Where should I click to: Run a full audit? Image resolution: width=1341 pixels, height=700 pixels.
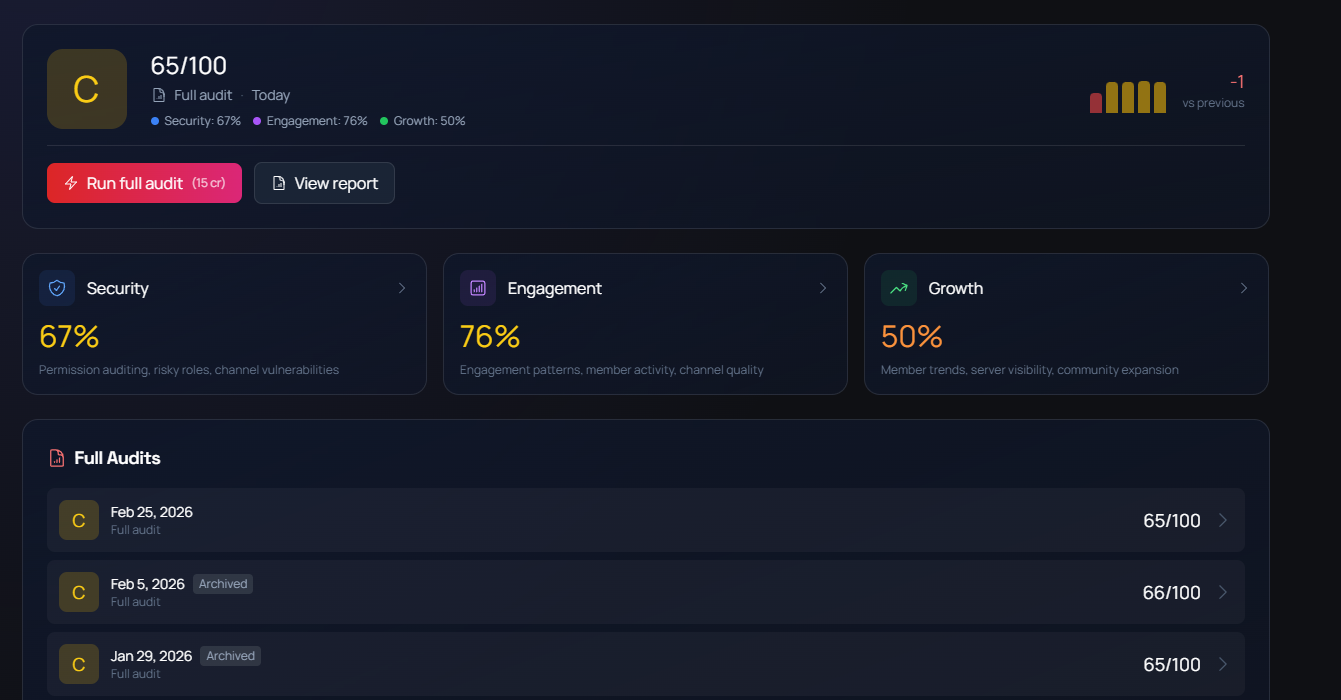pos(144,183)
